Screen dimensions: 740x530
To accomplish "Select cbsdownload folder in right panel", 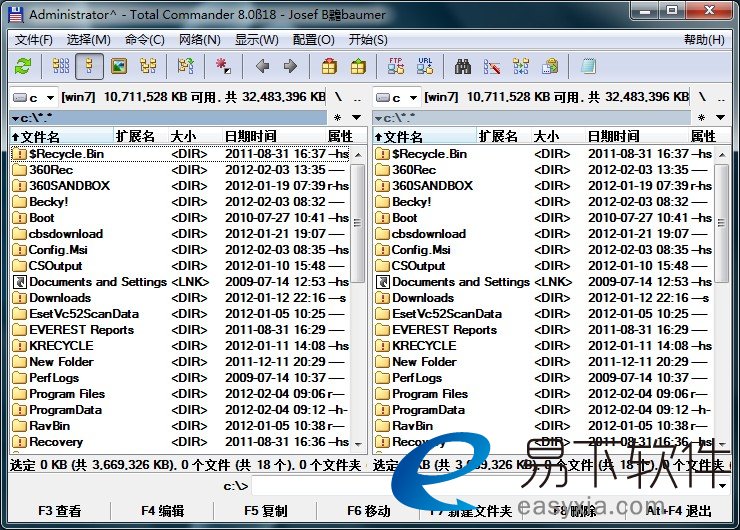I will [x=544, y=234].
